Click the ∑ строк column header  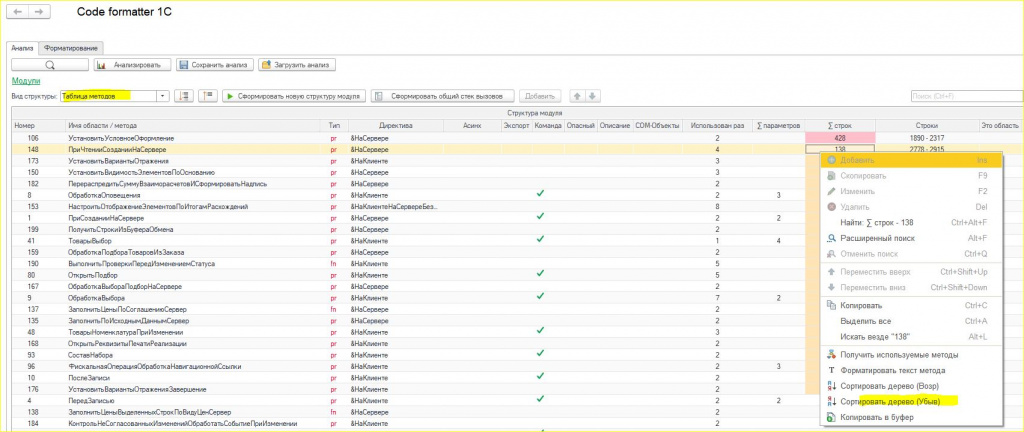click(840, 125)
